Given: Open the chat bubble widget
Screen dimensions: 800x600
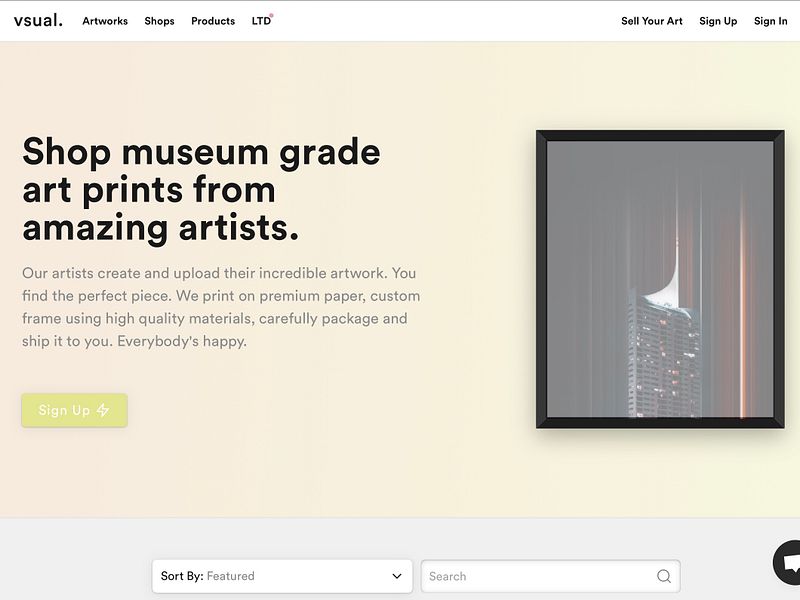Looking at the screenshot, I should point(787,562).
